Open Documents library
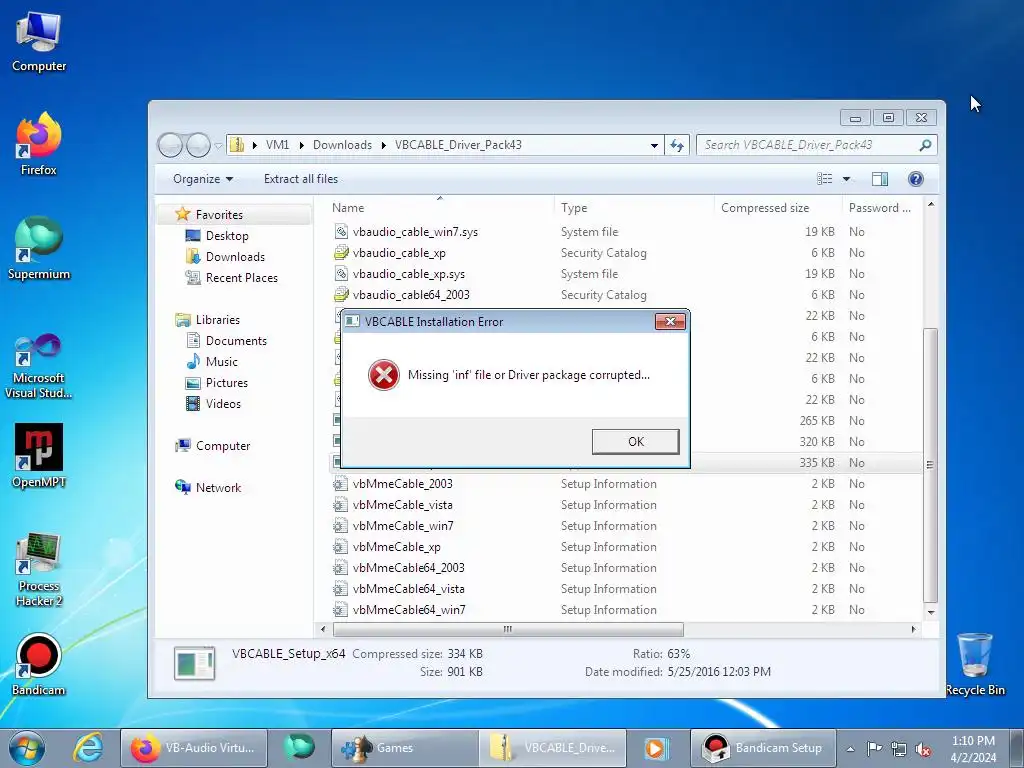1024x768 pixels. click(x=236, y=341)
